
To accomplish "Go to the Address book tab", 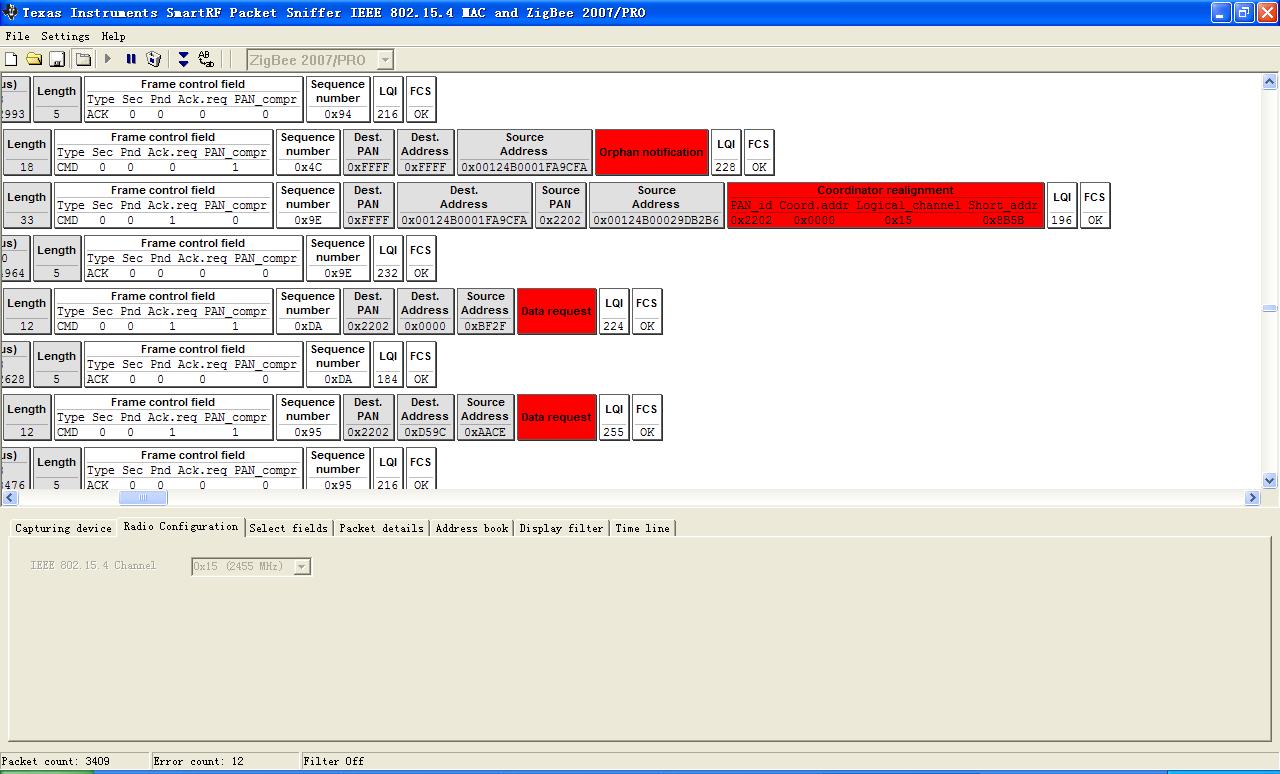I will tap(472, 528).
